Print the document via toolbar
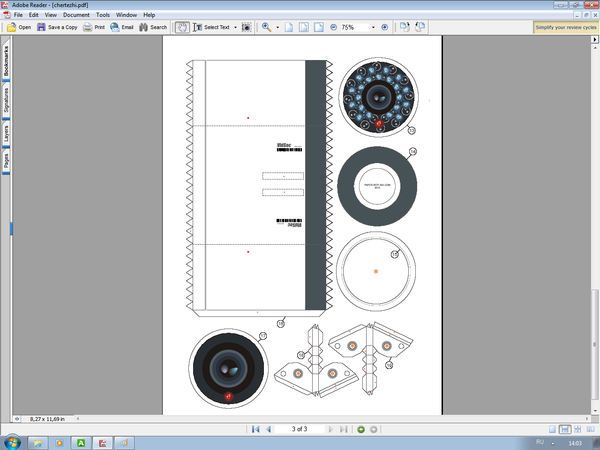600x450 pixels. [x=94, y=27]
